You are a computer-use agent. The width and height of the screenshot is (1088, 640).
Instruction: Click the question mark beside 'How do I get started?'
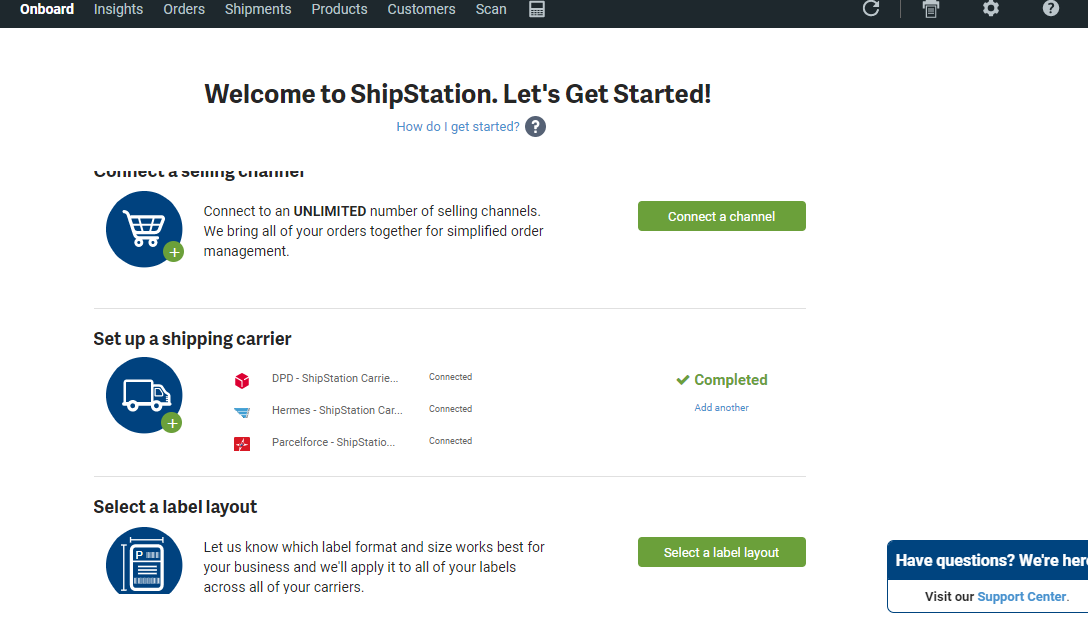click(x=535, y=126)
